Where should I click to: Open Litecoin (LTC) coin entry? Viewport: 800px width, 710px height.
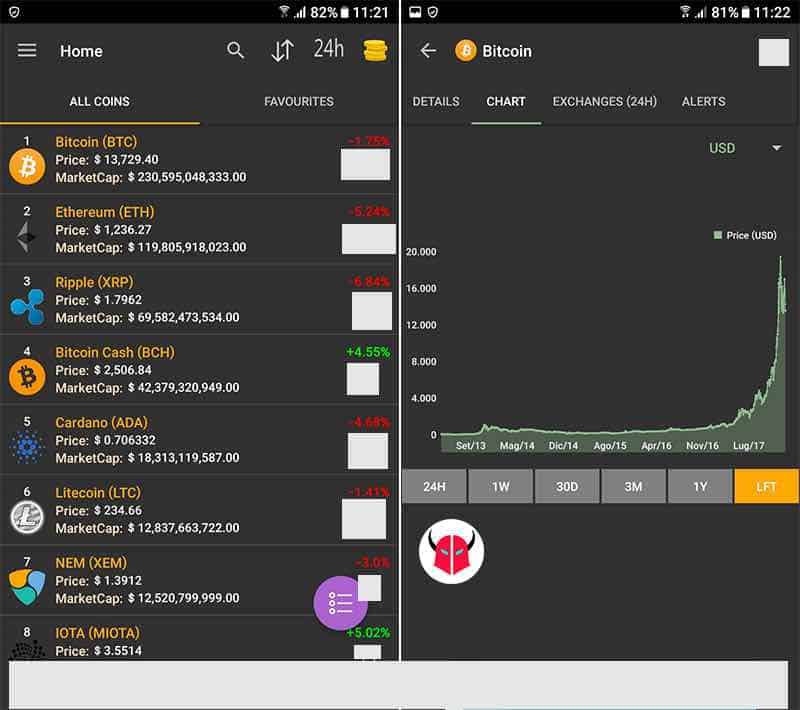click(x=199, y=510)
